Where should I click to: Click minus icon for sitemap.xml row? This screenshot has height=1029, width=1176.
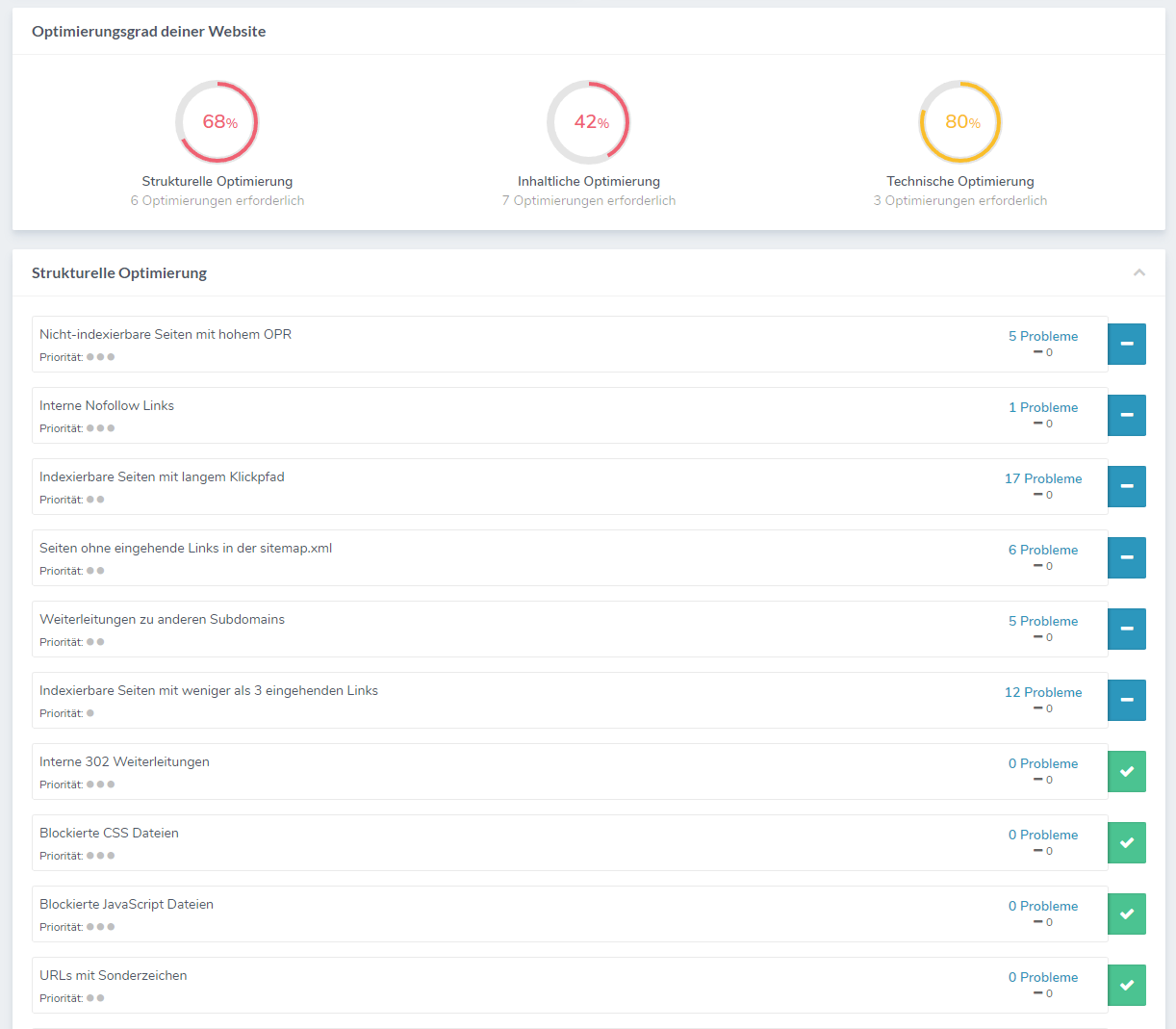pos(1126,557)
